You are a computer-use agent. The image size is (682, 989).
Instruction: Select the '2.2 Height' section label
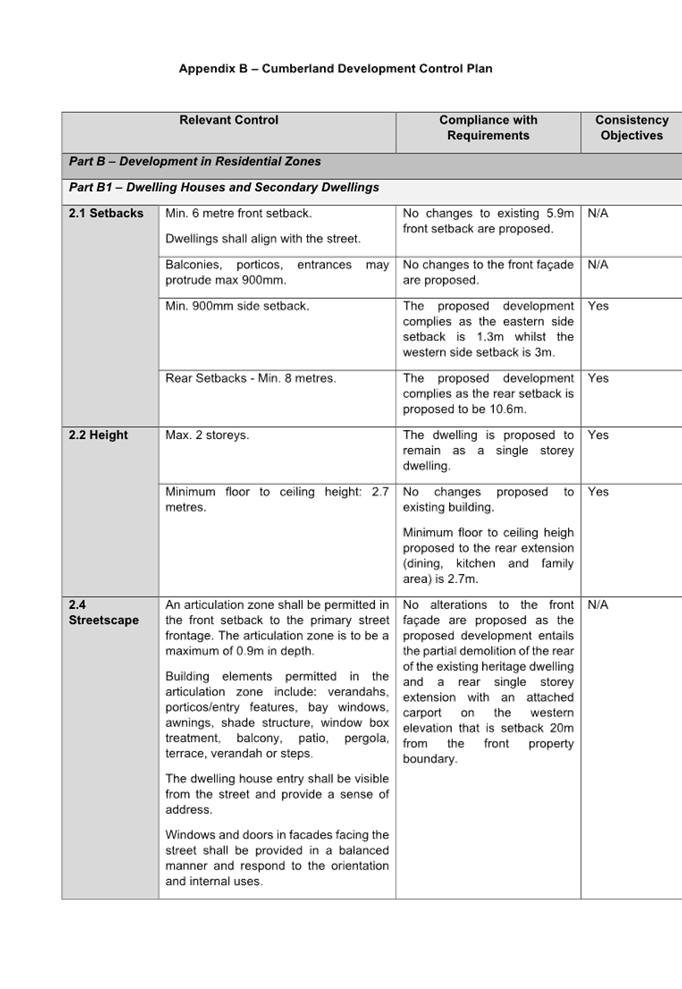(98, 435)
